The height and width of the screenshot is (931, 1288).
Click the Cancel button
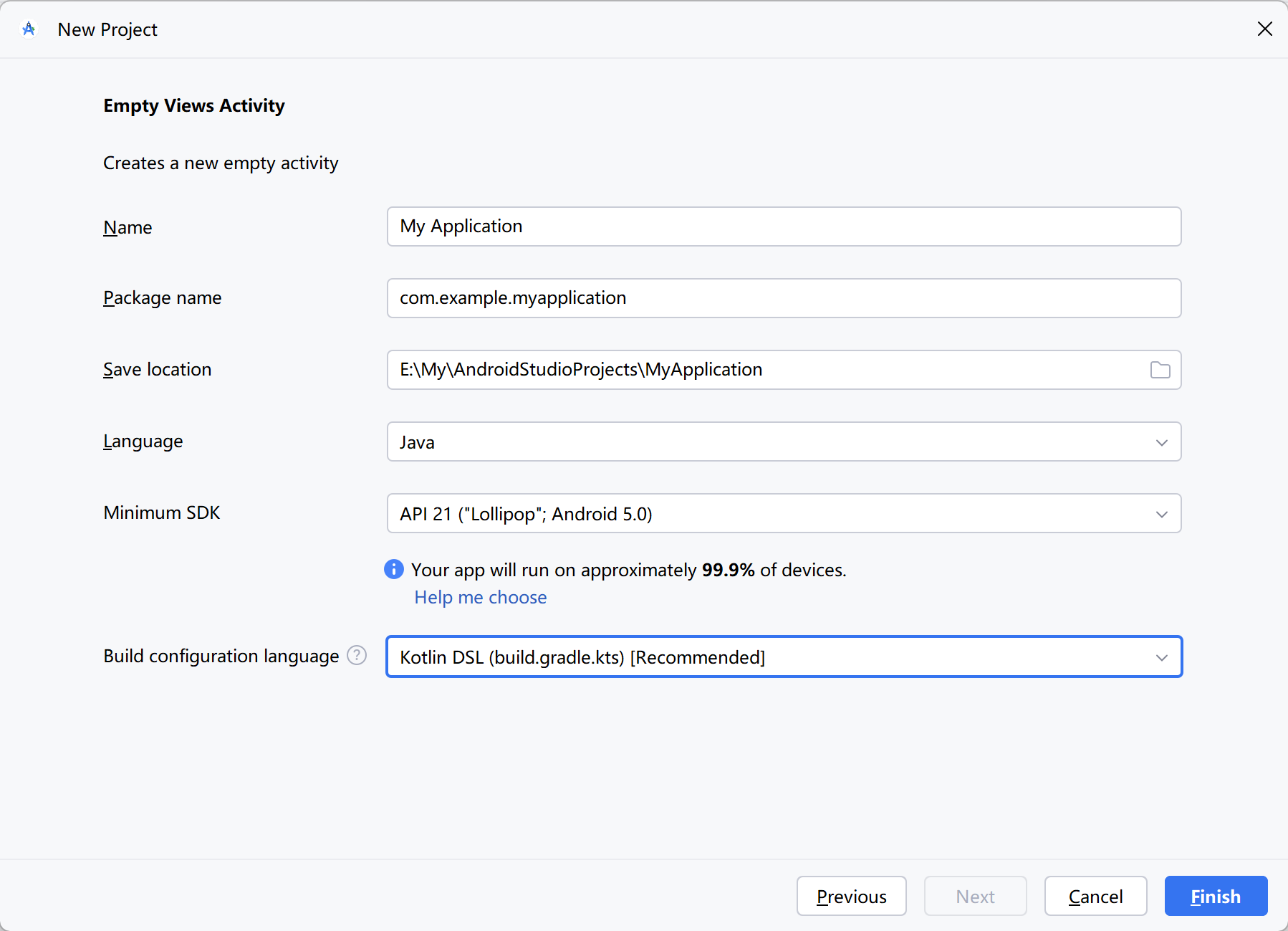click(x=1095, y=896)
